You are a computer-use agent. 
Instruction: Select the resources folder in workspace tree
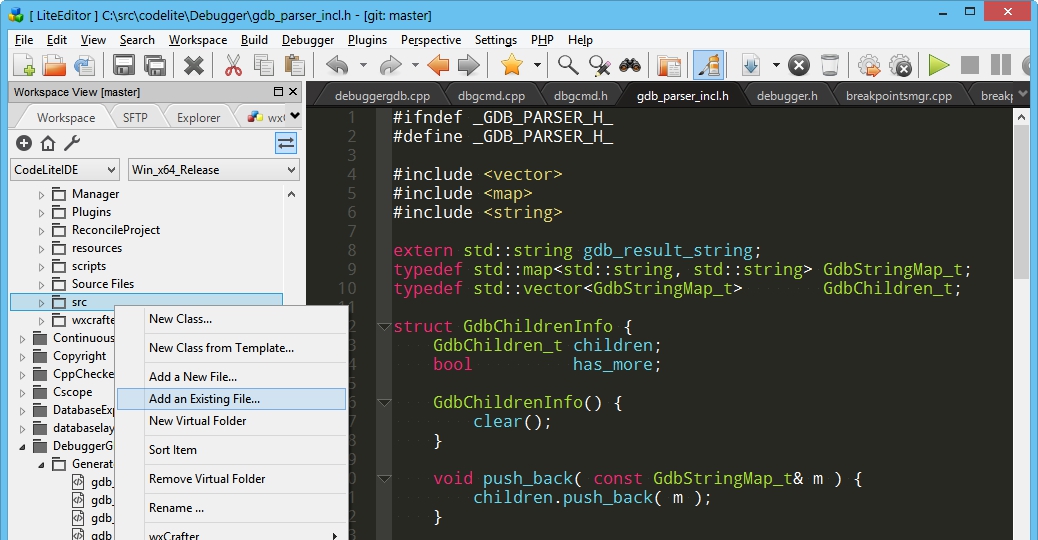click(x=96, y=248)
